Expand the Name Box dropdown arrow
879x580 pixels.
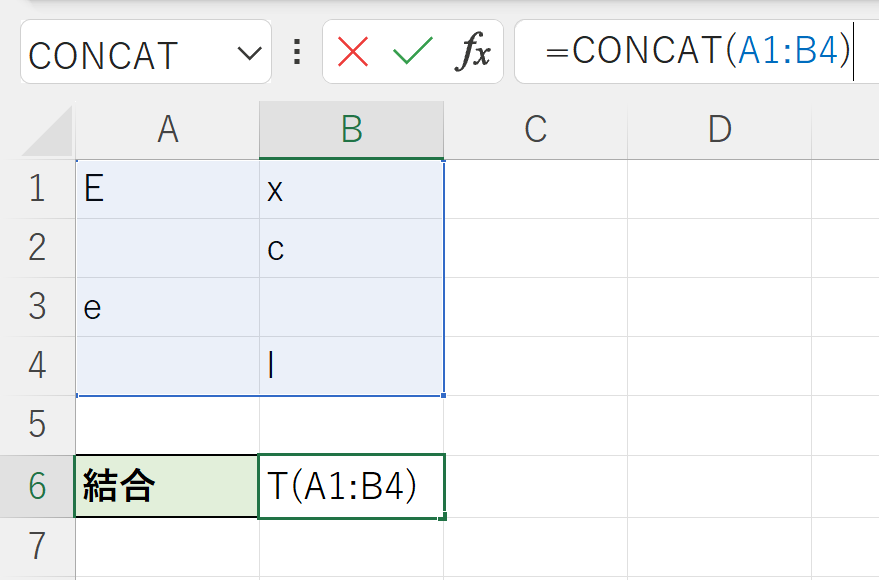pyautogui.click(x=249, y=53)
